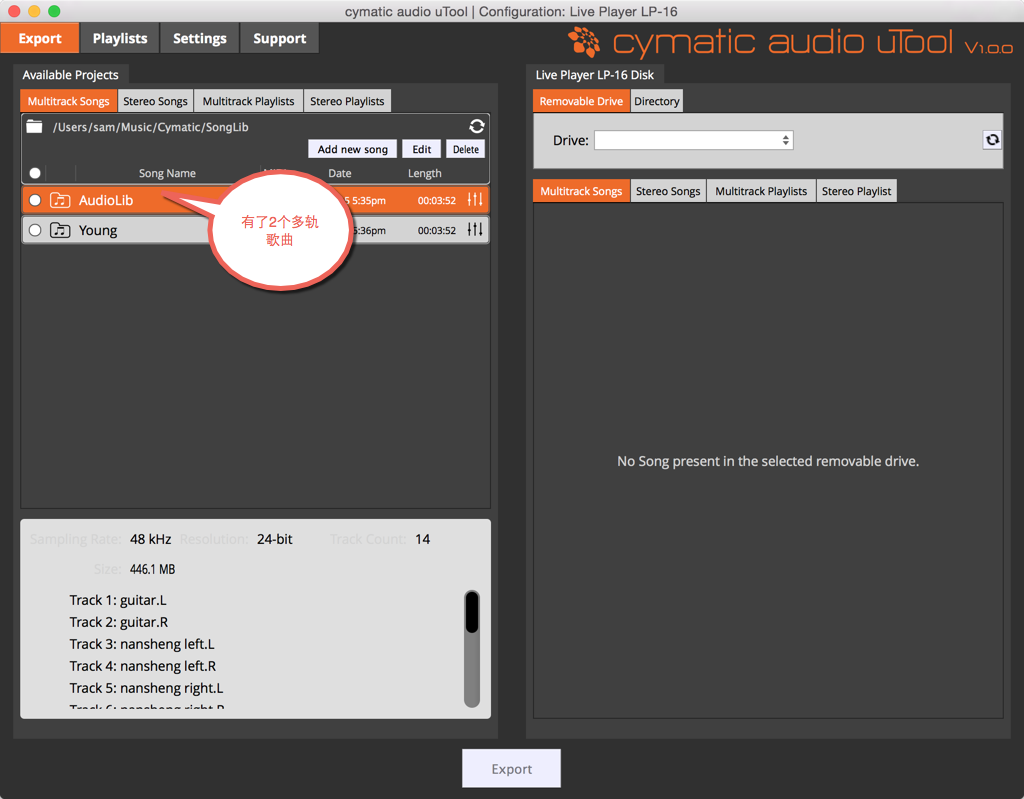Click the AudioLib length 00:03:52

(x=437, y=201)
